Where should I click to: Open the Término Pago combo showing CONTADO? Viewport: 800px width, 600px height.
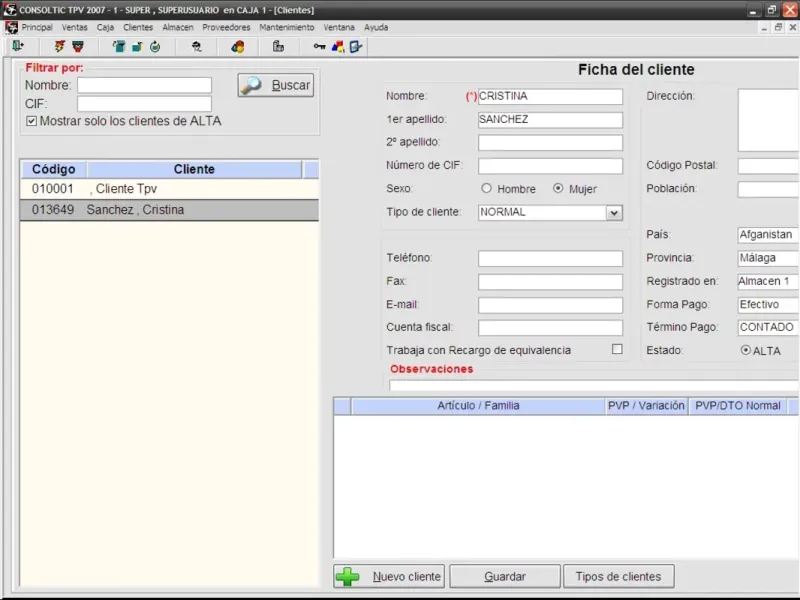pos(768,328)
